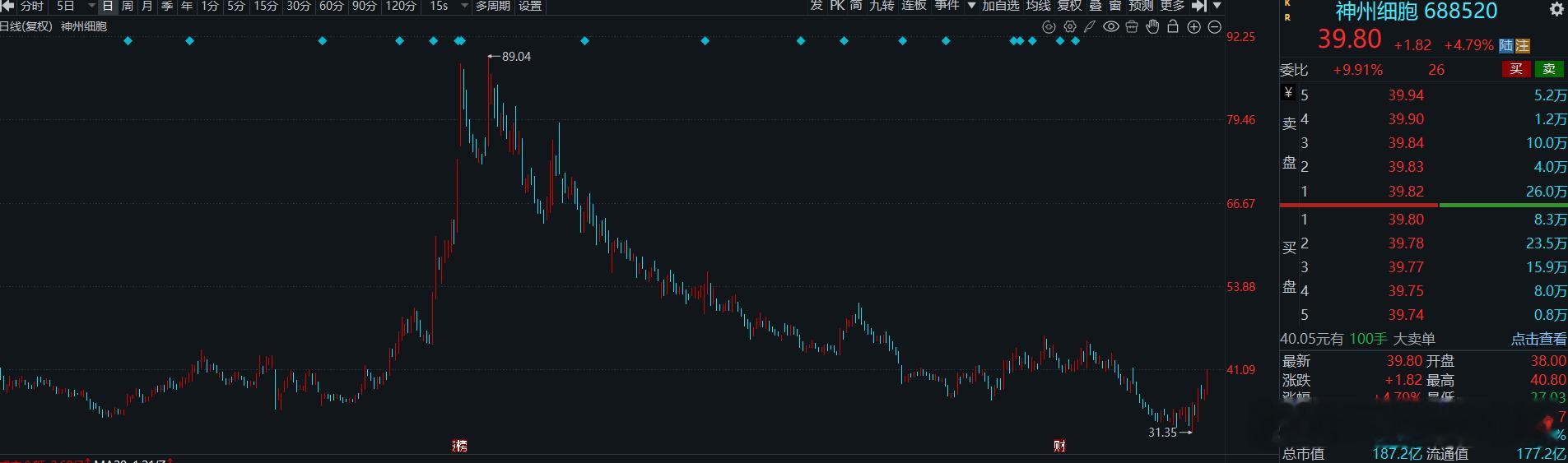1568x463 pixels.
Task: Open the toolbox icon above the chart
Action: pyautogui.click(x=1132, y=27)
